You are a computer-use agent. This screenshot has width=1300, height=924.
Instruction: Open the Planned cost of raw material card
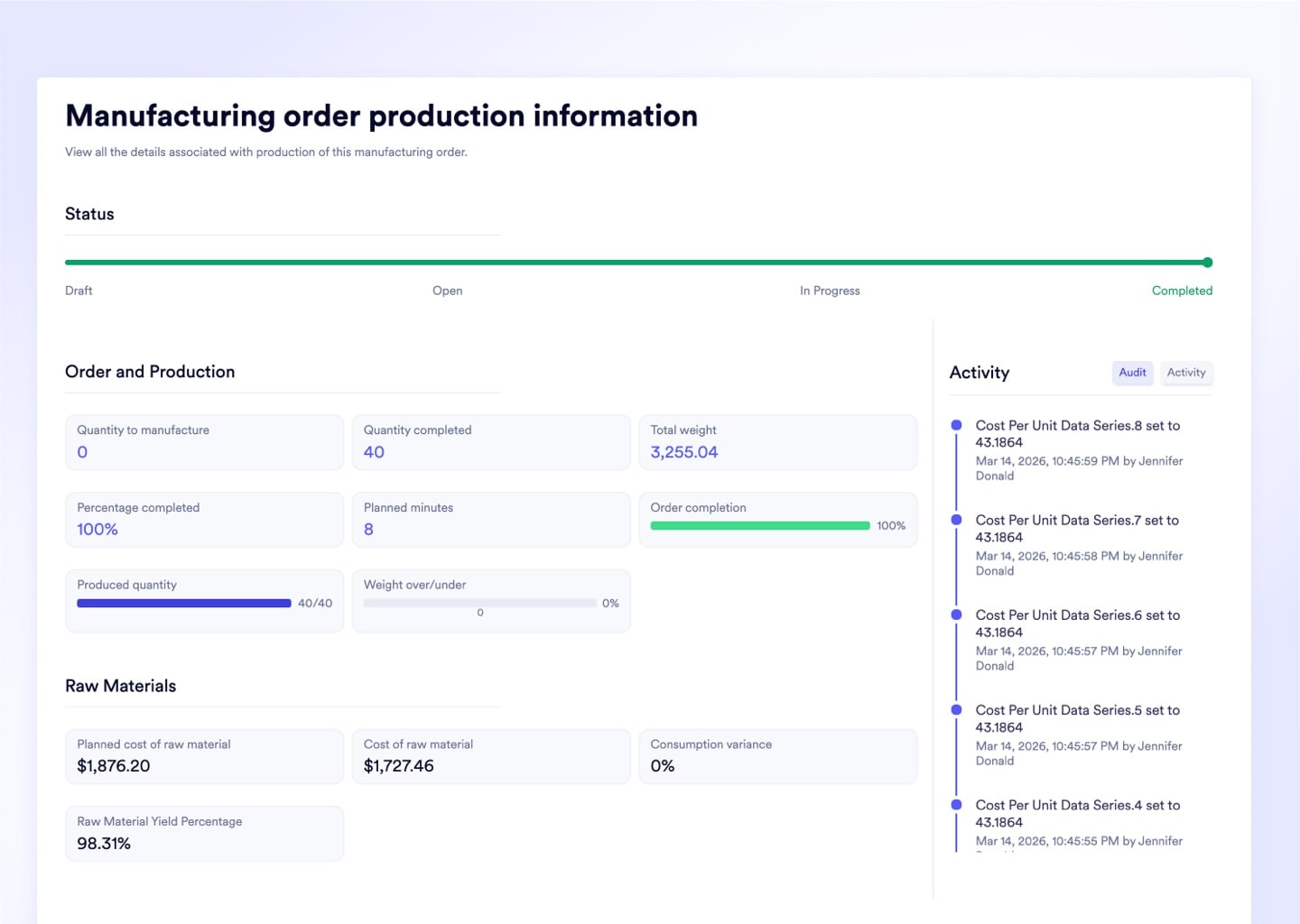coord(204,756)
